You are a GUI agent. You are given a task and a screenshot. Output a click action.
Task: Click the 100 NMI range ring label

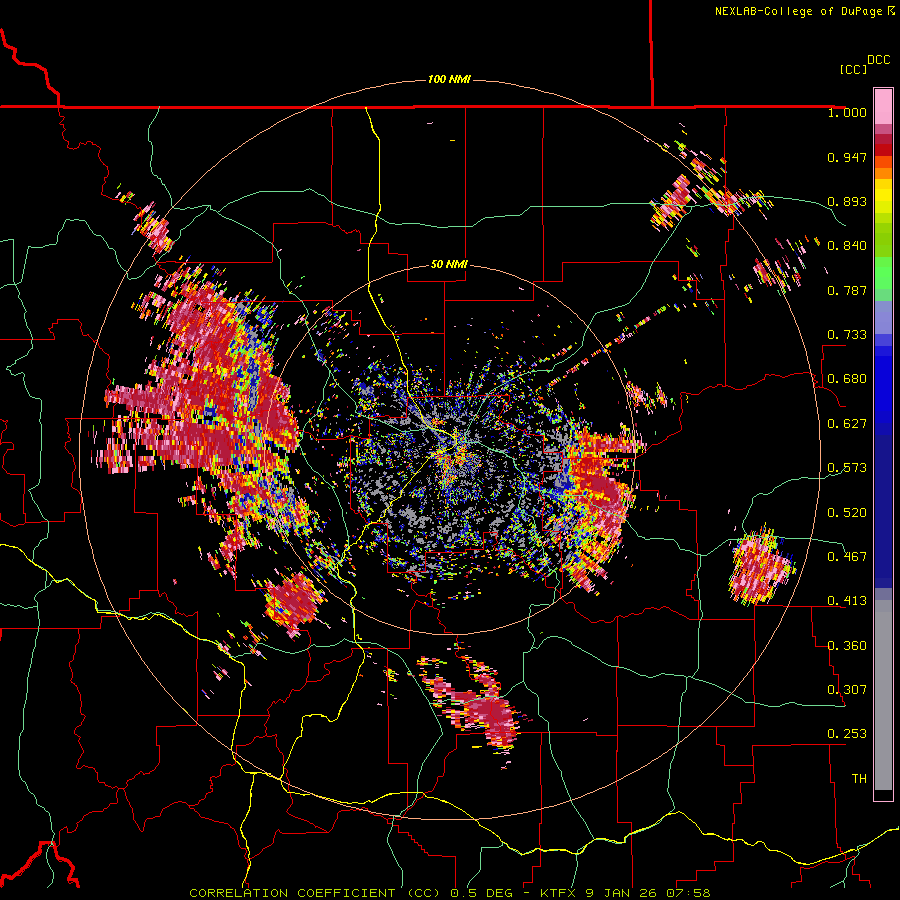[x=449, y=79]
